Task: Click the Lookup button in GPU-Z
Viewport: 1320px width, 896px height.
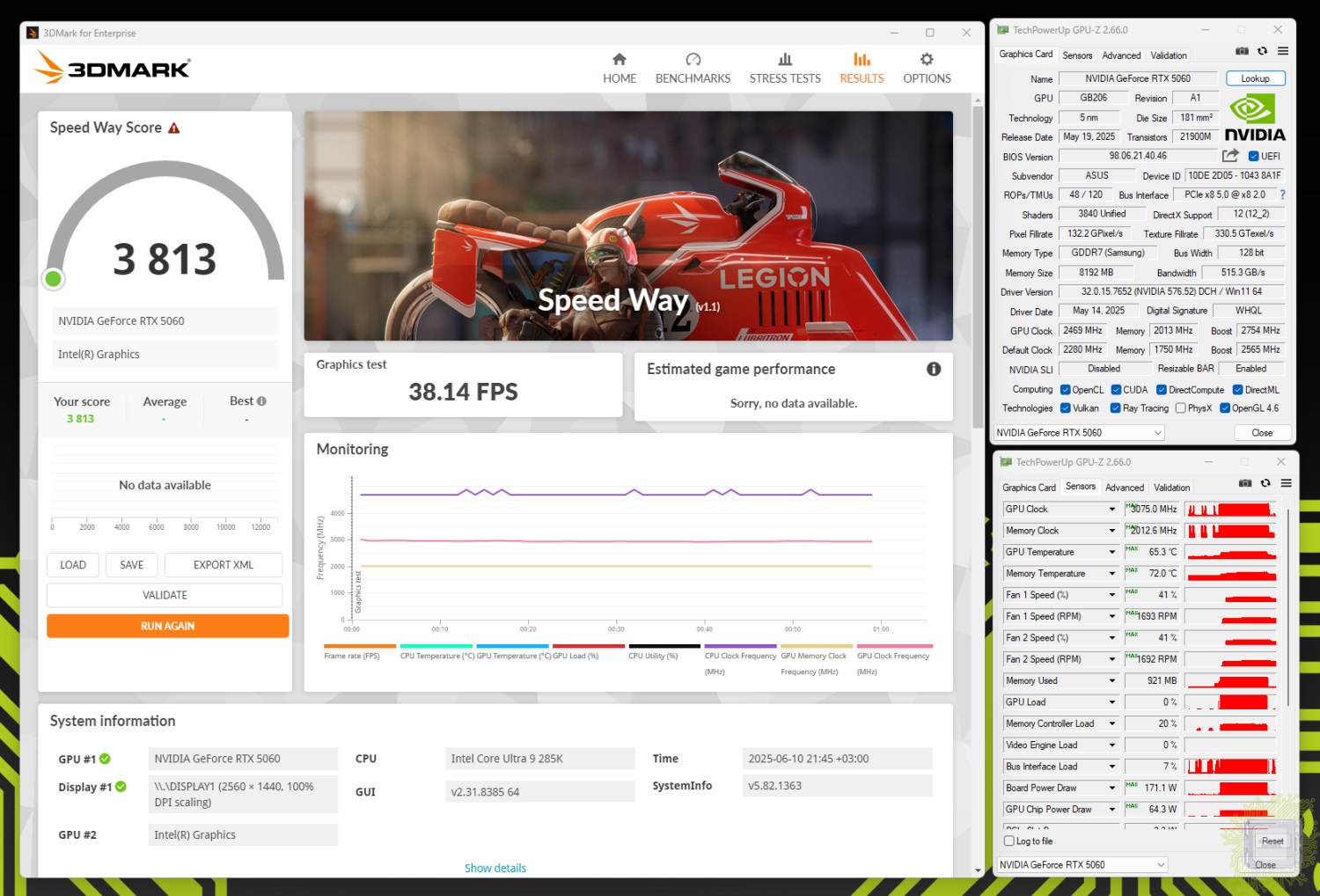Action: tap(1256, 78)
